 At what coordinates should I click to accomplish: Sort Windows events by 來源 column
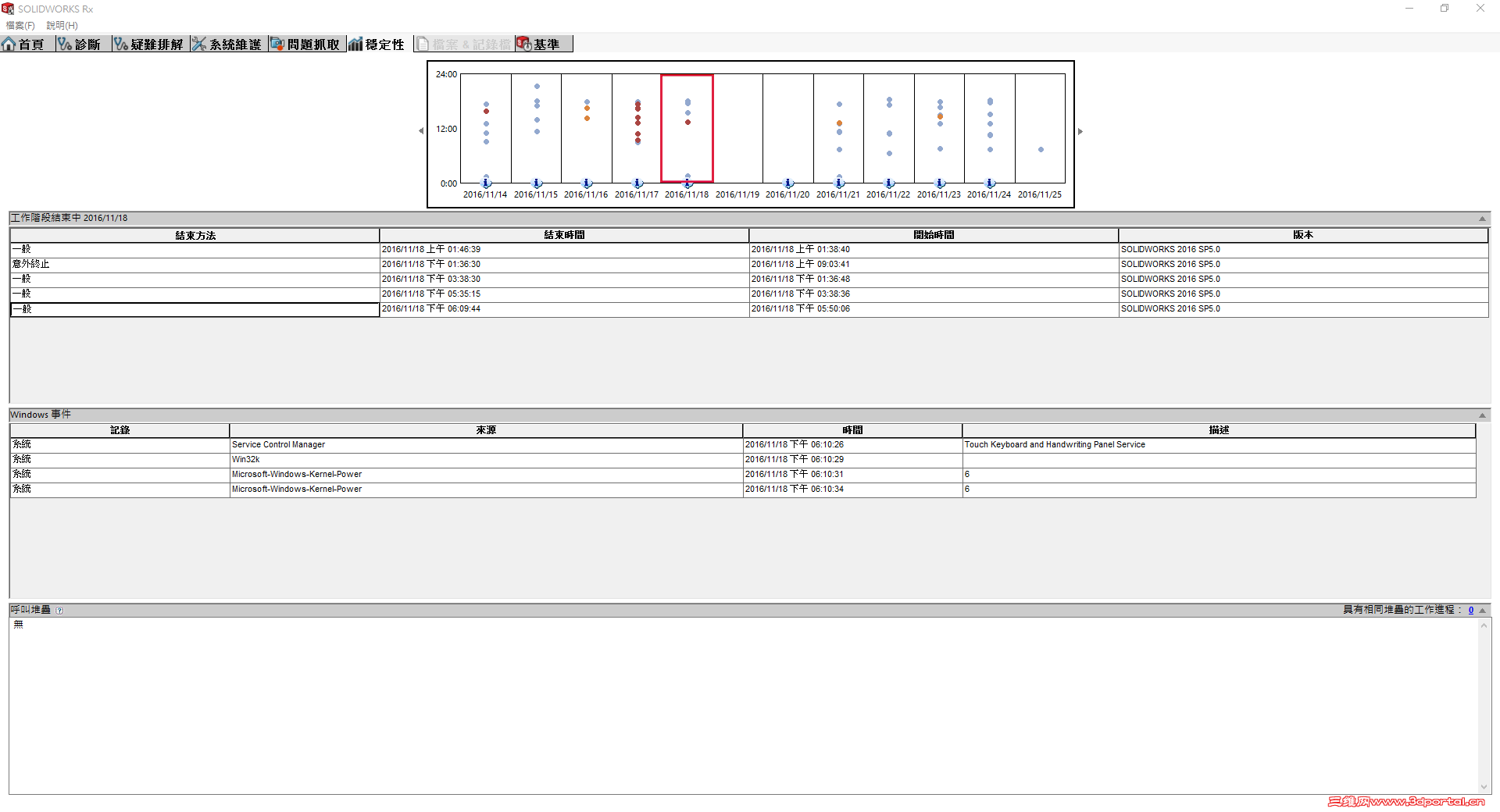click(486, 430)
